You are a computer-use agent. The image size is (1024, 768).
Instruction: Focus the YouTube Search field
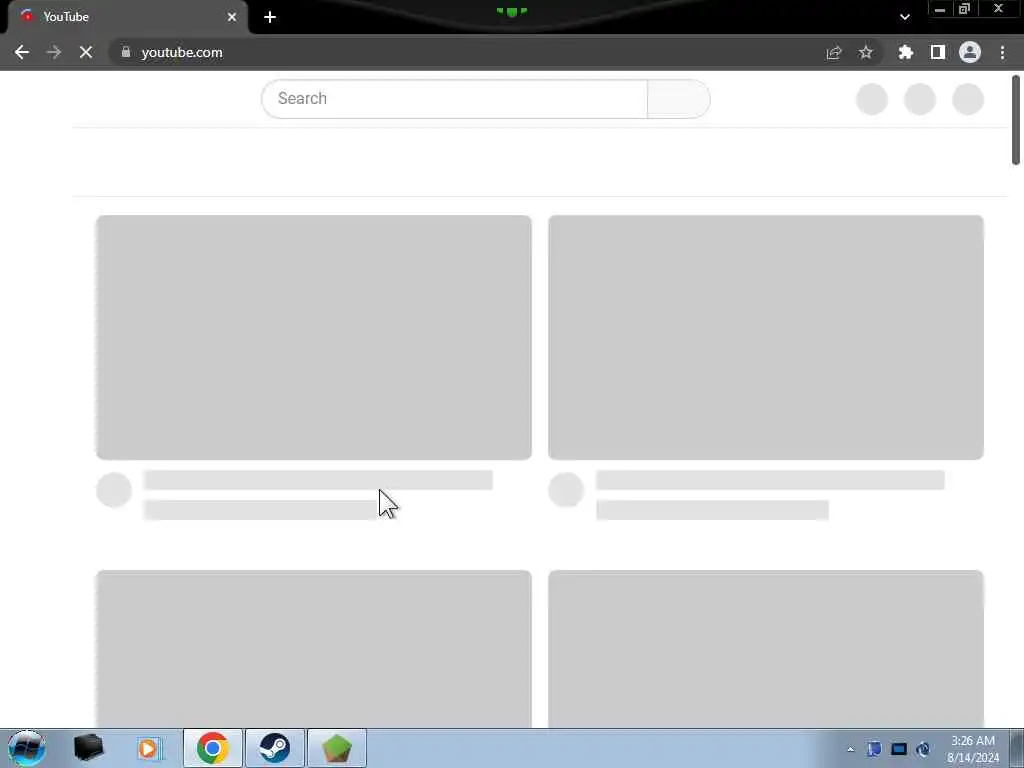coord(455,99)
